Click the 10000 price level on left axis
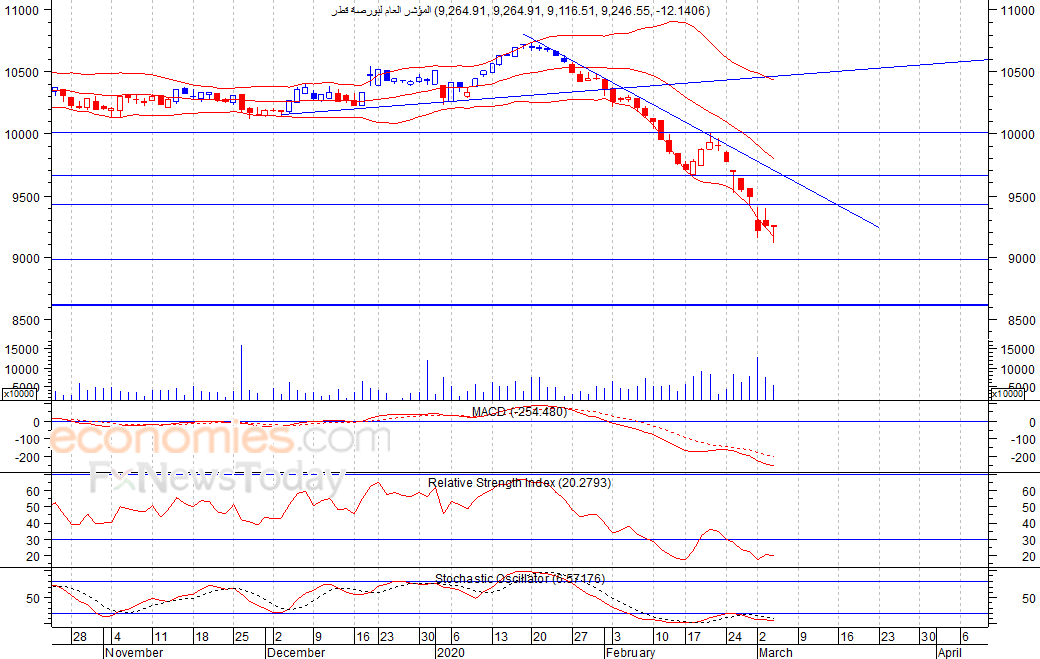 click(21, 135)
